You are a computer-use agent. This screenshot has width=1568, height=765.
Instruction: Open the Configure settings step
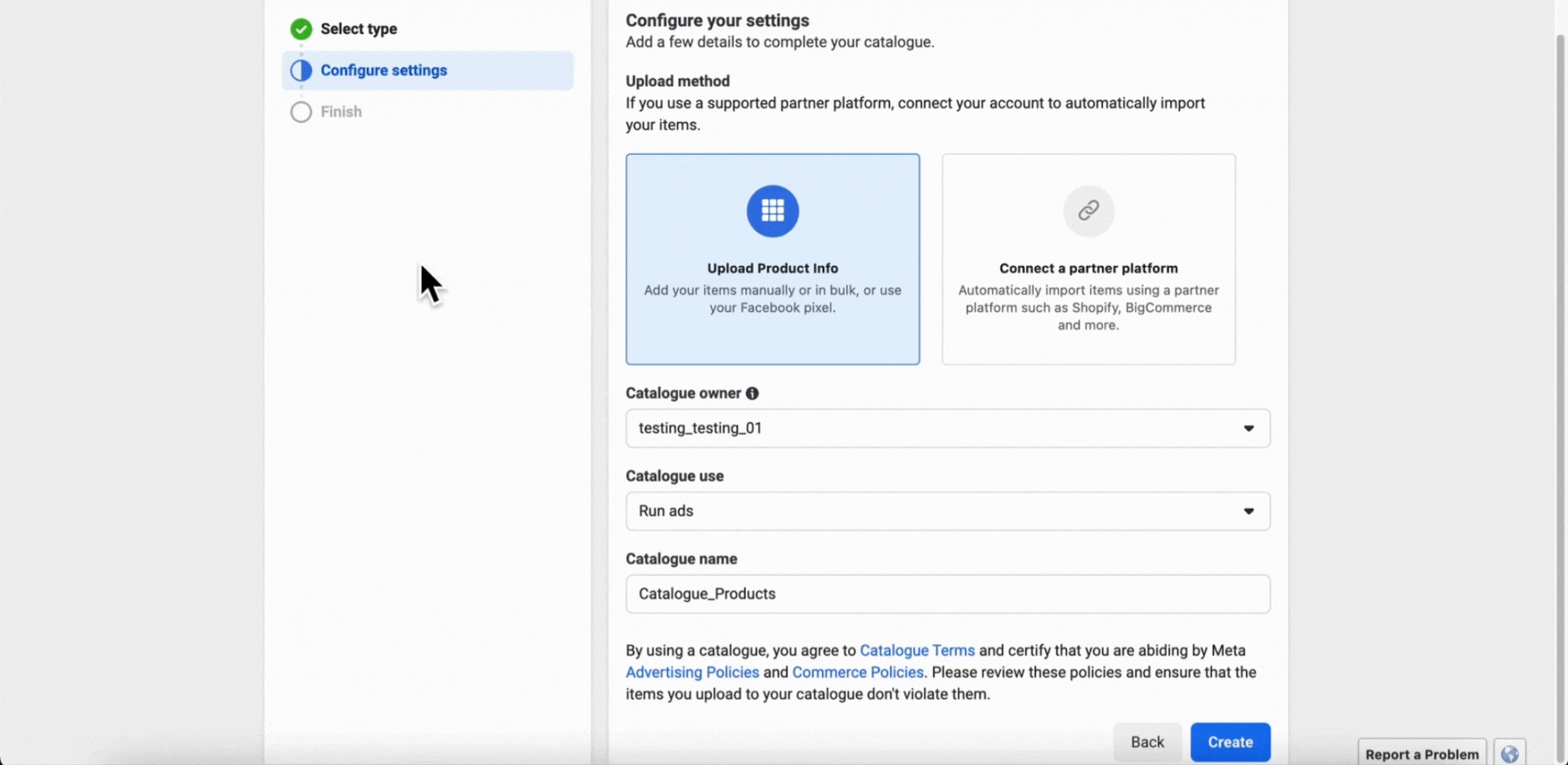pyautogui.click(x=427, y=70)
